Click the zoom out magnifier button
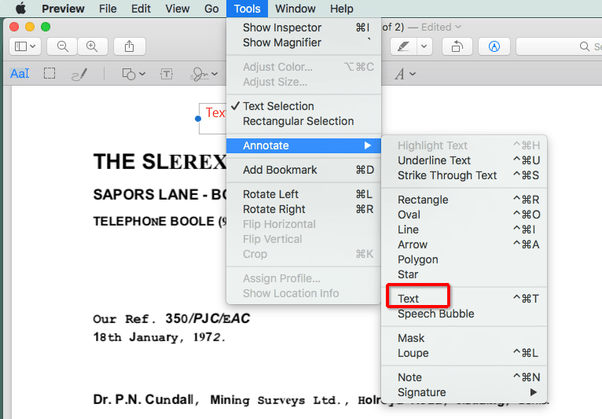The height and width of the screenshot is (419, 602). (x=63, y=46)
